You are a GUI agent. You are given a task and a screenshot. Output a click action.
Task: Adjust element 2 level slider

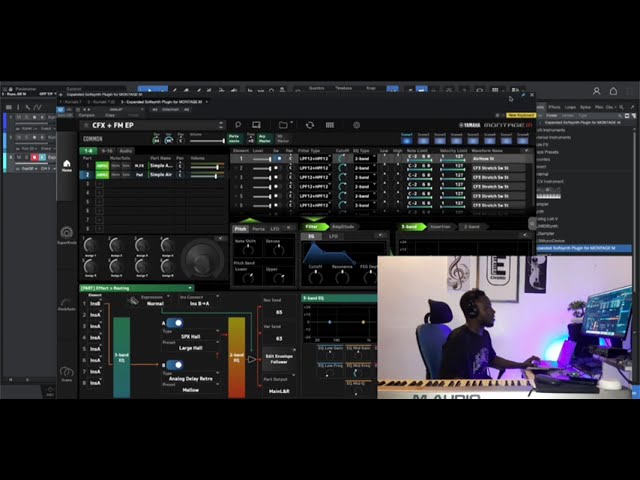(262, 168)
